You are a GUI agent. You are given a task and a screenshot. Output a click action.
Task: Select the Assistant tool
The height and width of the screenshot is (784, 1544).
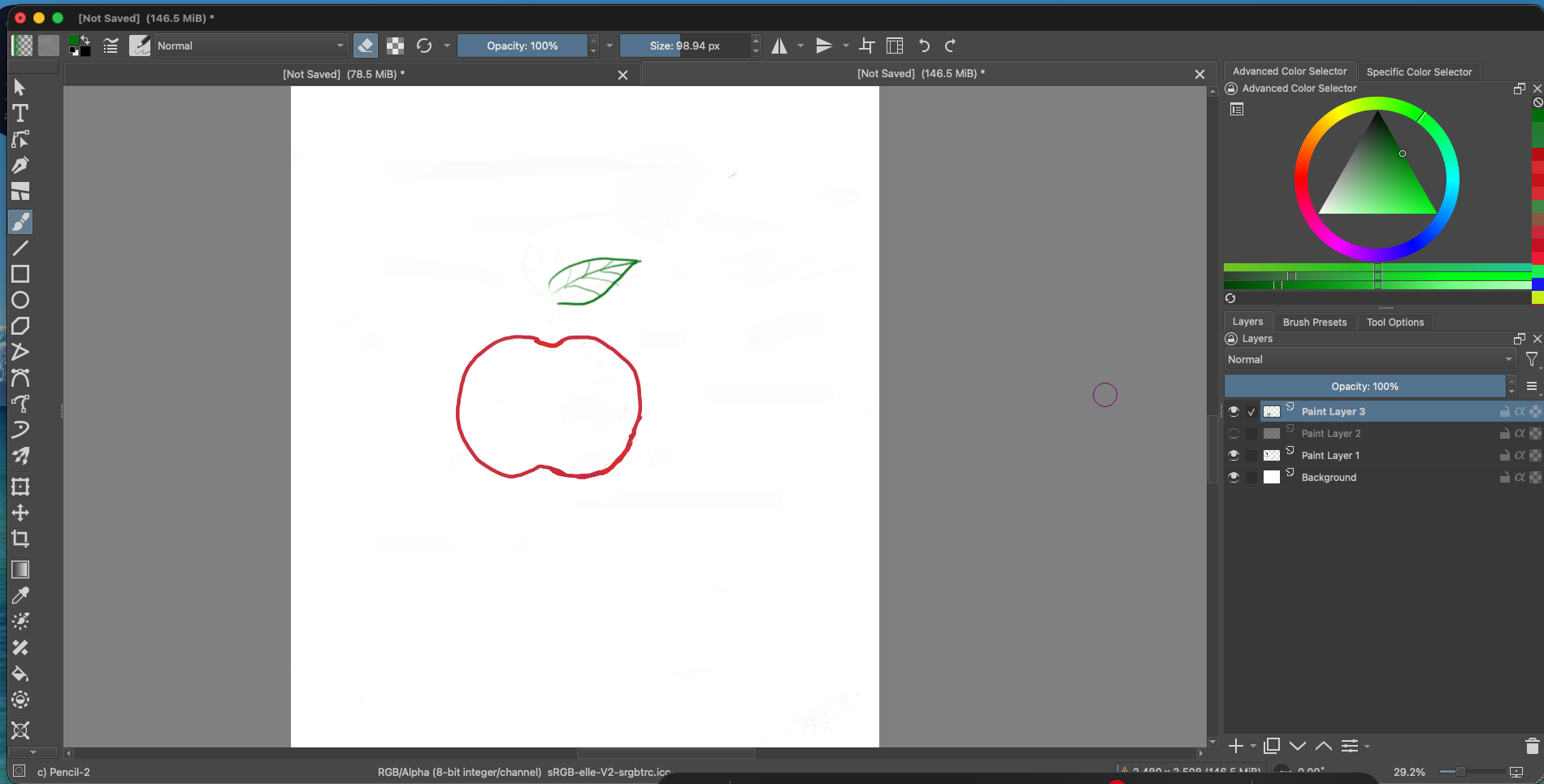click(20, 730)
